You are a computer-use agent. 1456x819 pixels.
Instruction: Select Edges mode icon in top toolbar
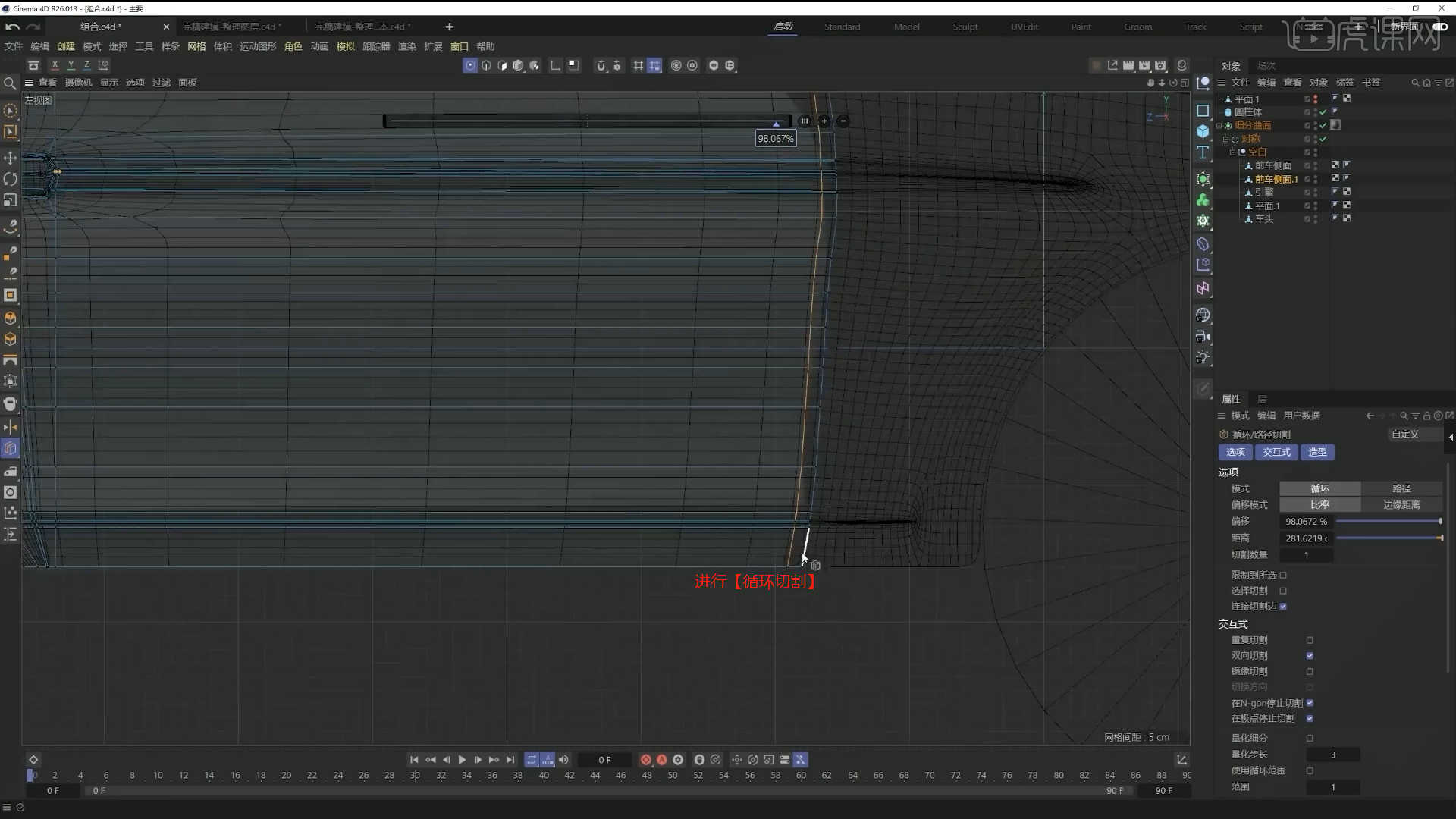coord(486,65)
